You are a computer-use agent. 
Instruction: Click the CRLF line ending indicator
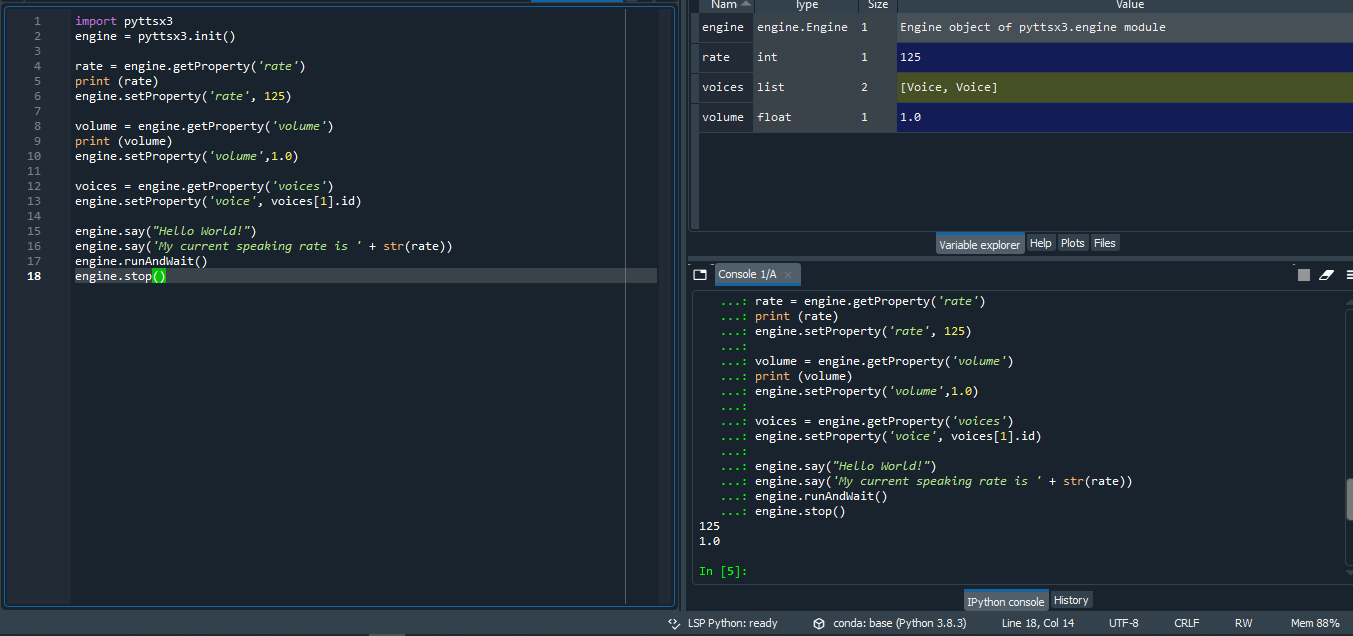(1186, 623)
